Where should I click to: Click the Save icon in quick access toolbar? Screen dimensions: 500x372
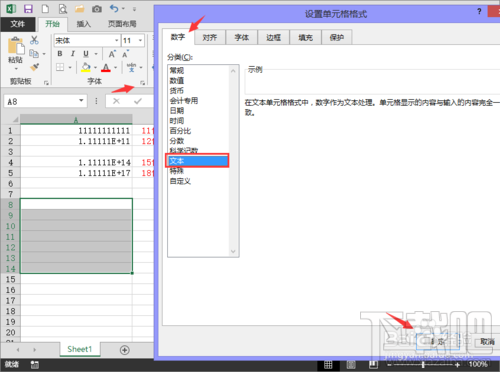click(x=28, y=9)
